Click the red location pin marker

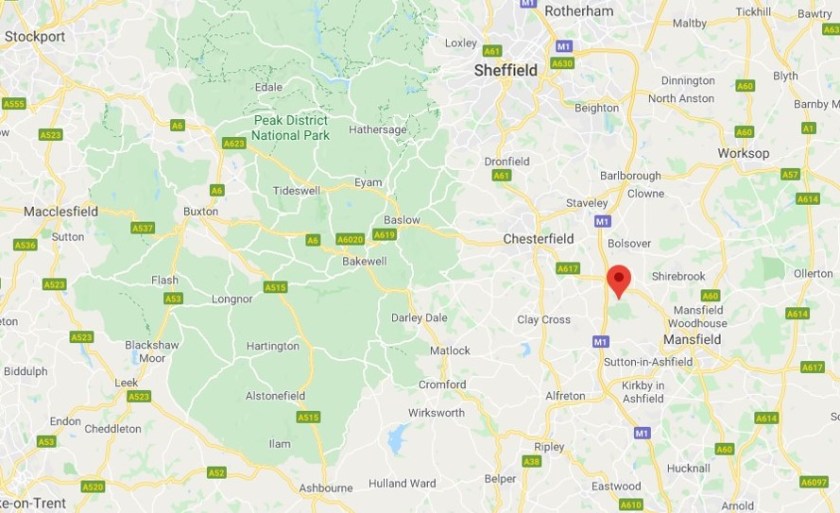(x=619, y=281)
